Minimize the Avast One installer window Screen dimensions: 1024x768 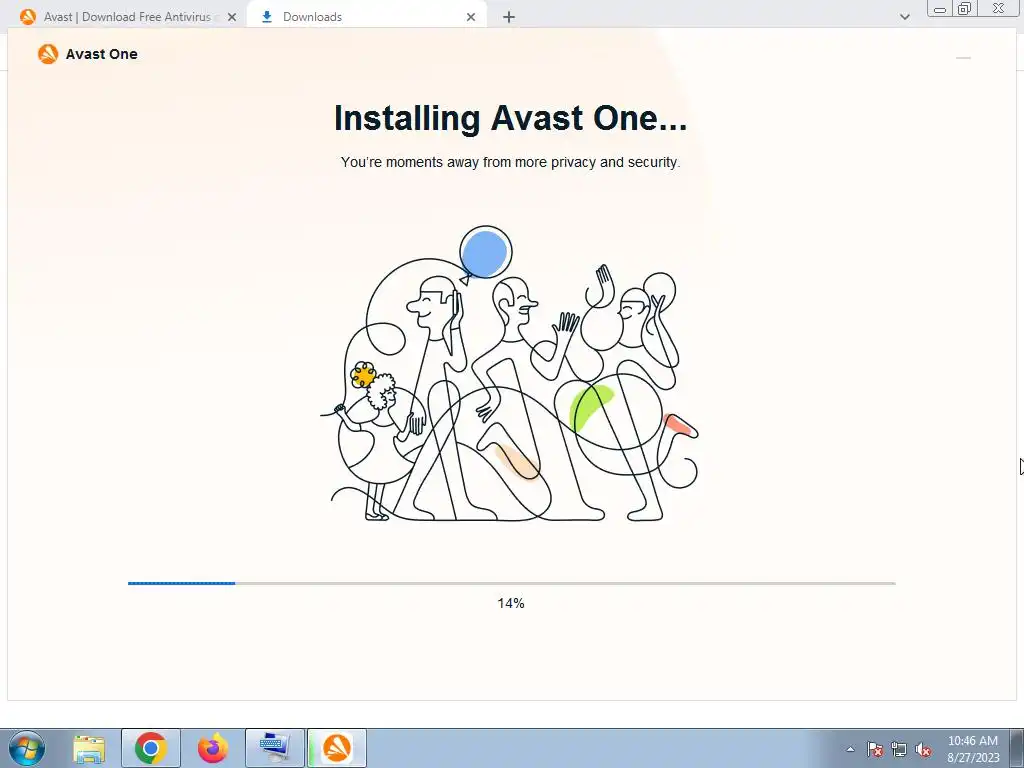[963, 57]
